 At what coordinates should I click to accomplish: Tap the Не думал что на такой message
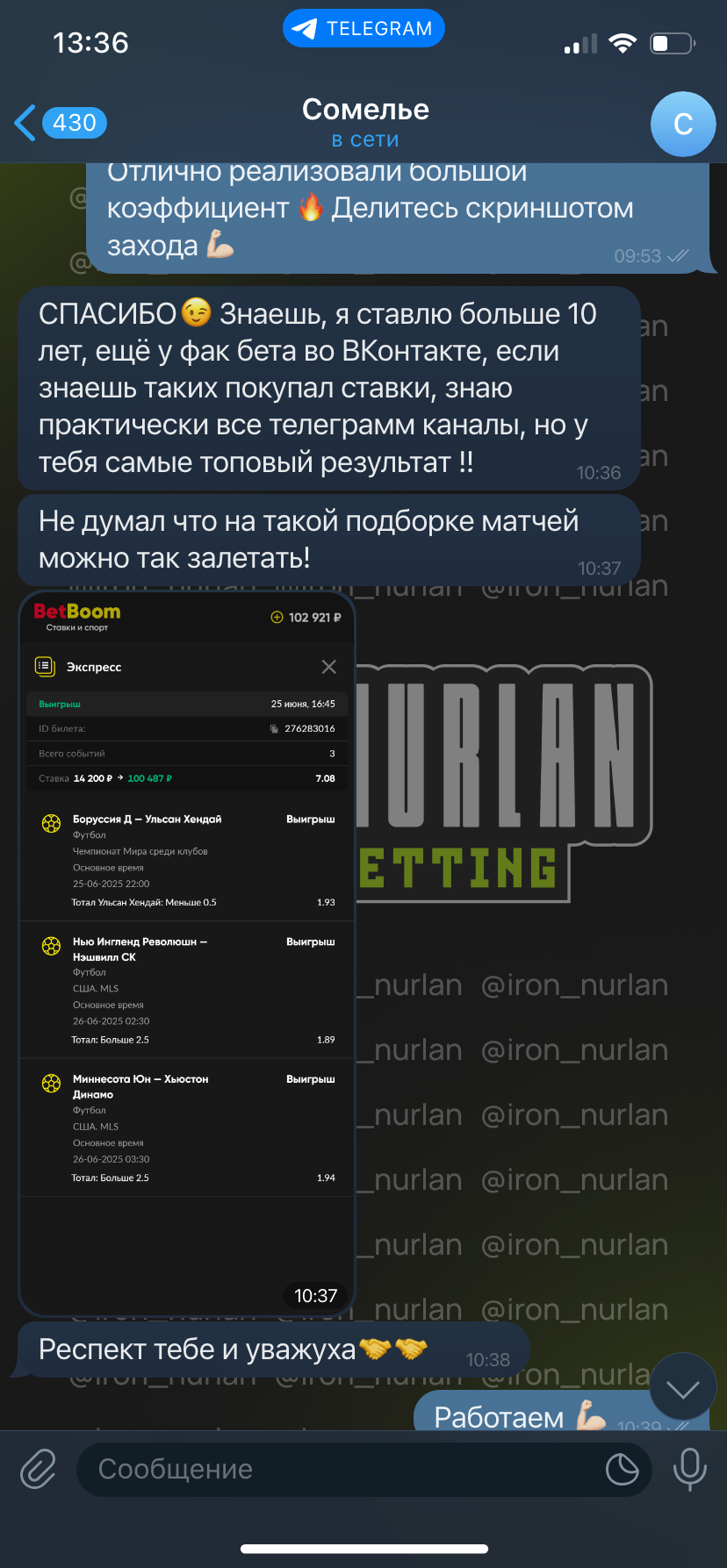pyautogui.click(x=328, y=540)
